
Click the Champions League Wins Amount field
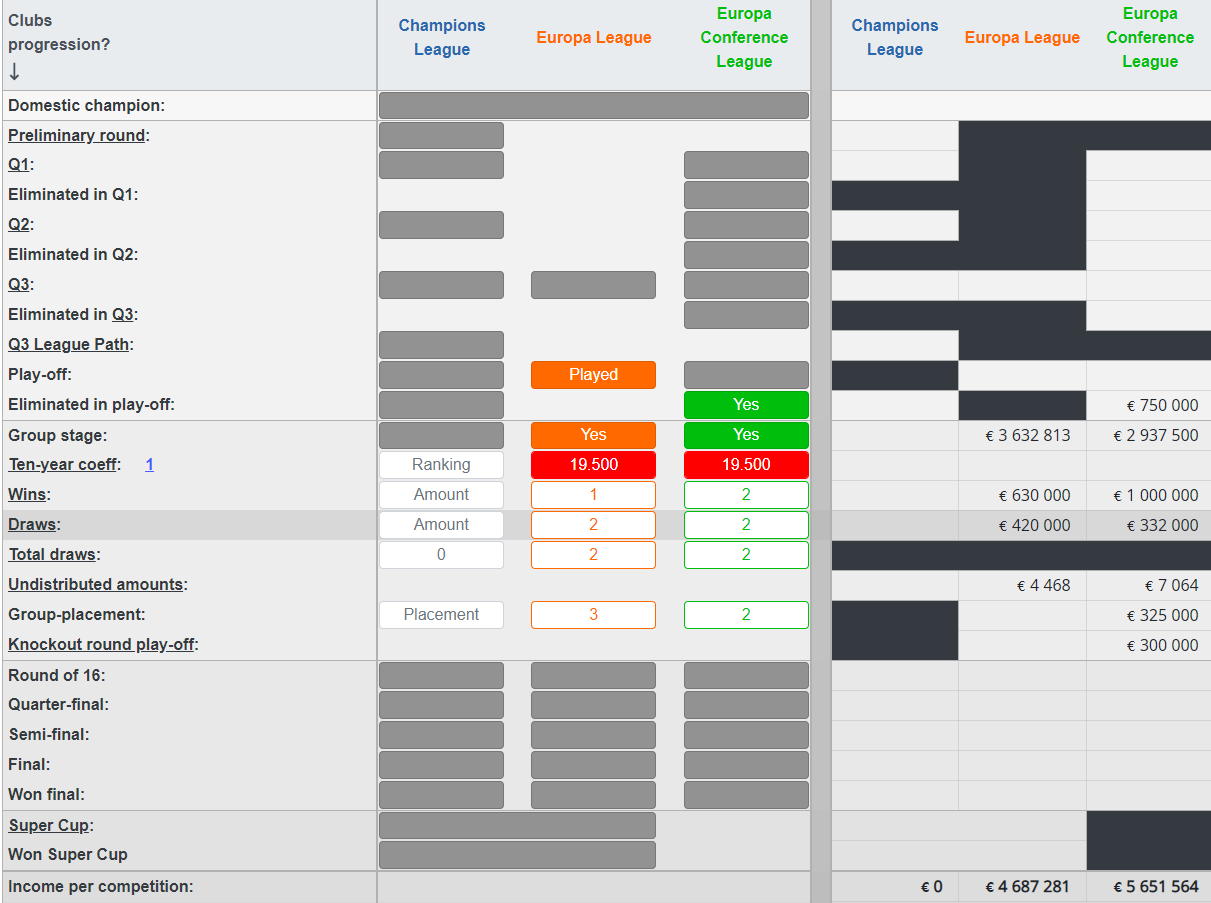tap(441, 495)
